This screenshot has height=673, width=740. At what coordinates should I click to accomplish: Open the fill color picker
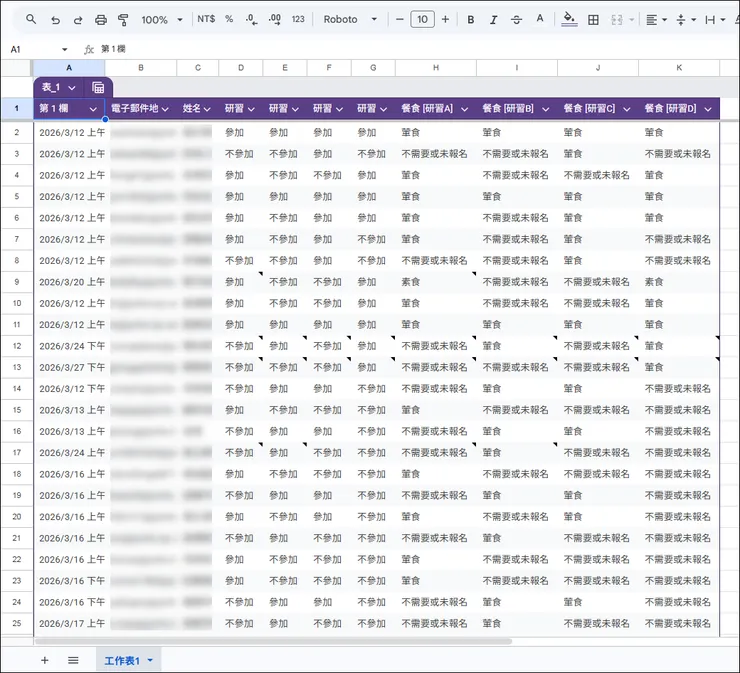click(x=570, y=19)
